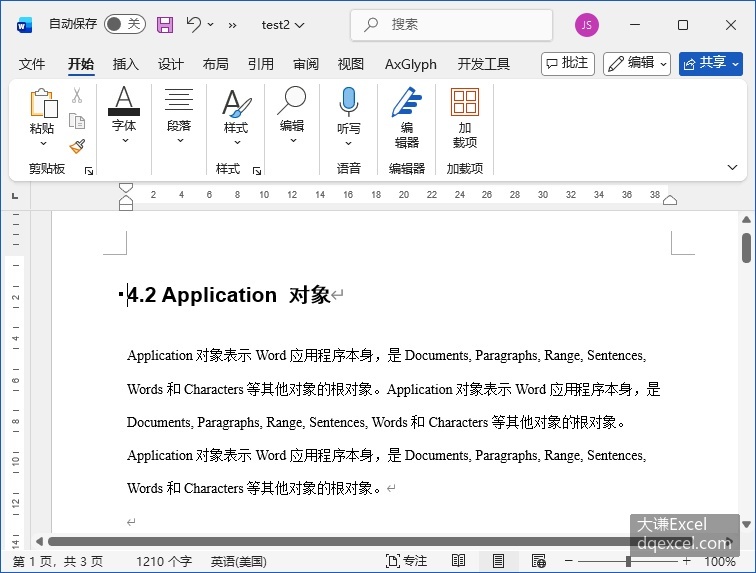Open the 样式 styles pane dialog launcher
The width and height of the screenshot is (756, 573).
pyautogui.click(x=257, y=170)
